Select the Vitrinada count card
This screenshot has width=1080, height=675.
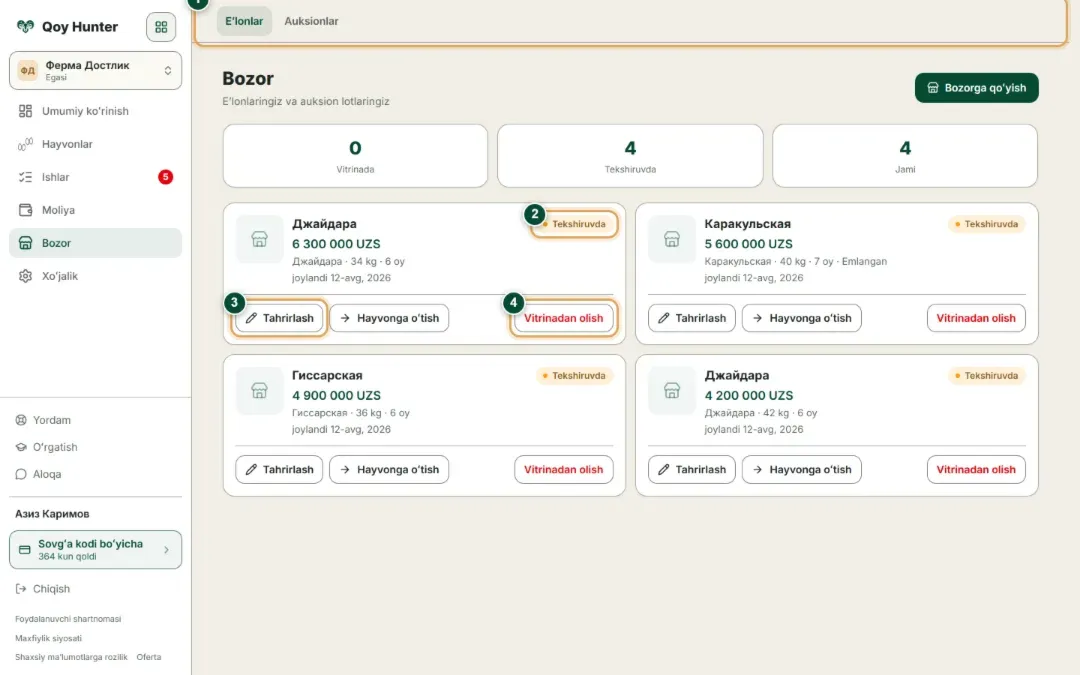tap(355, 156)
